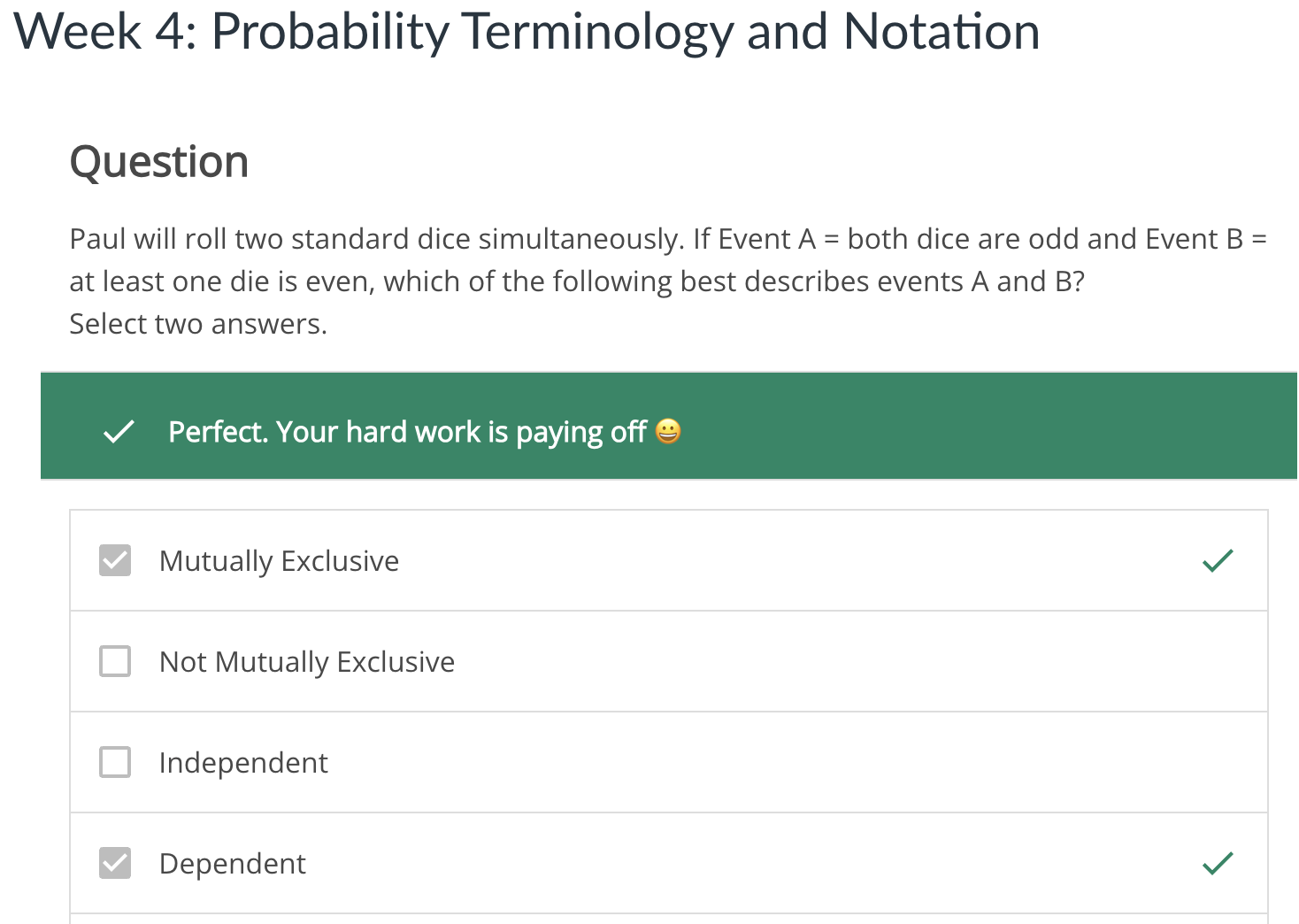Select the 'Mutually Exclusive' answer label
Viewport: 1299px width, 924px height.
279,561
